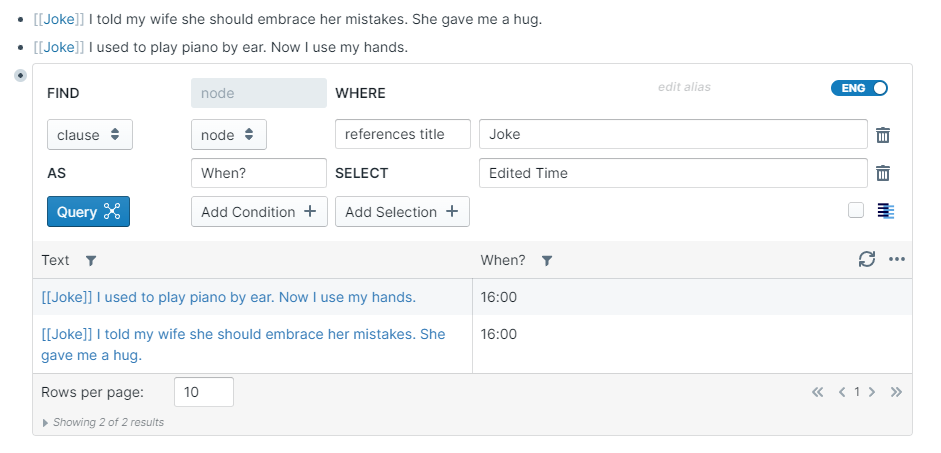Click Add Selection button
941x453 pixels.
(402, 212)
